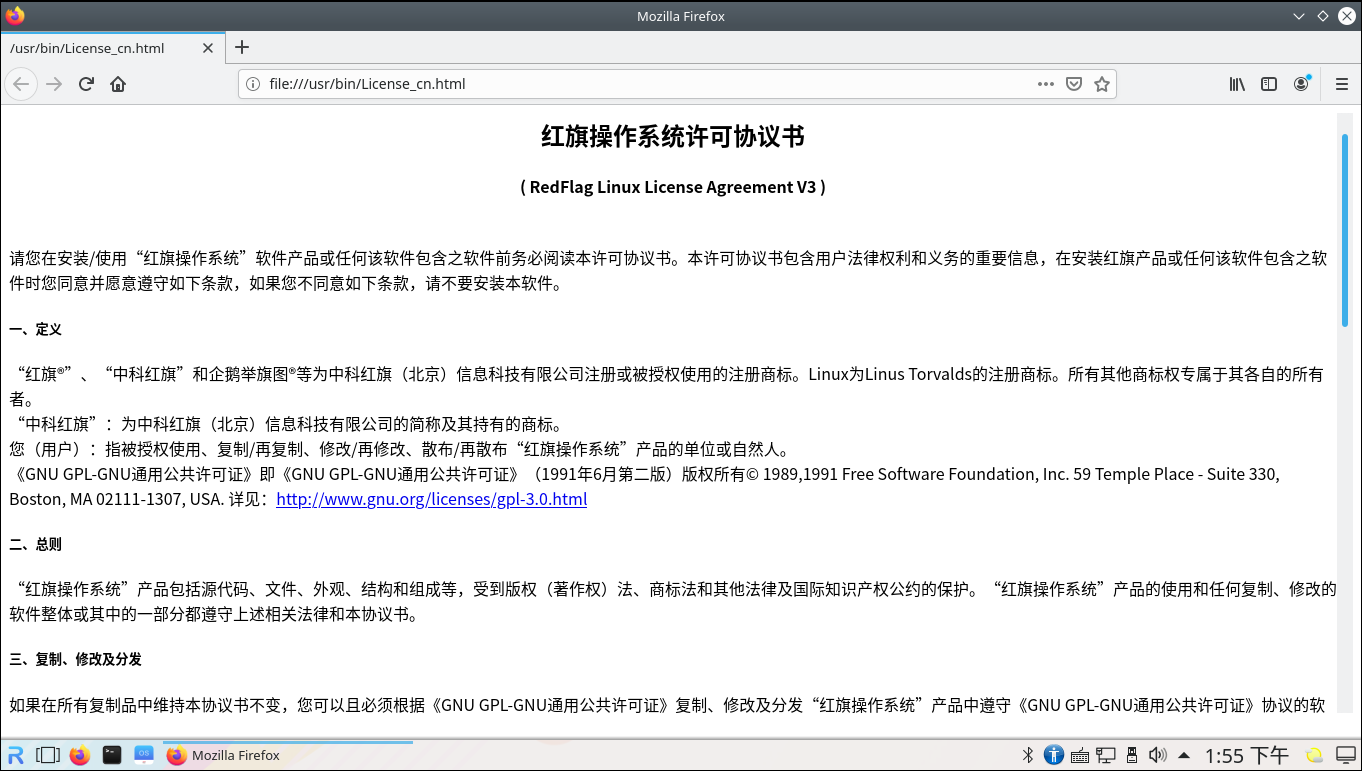The height and width of the screenshot is (771, 1362).
Task: Open accessibility tray icon
Action: [1053, 755]
